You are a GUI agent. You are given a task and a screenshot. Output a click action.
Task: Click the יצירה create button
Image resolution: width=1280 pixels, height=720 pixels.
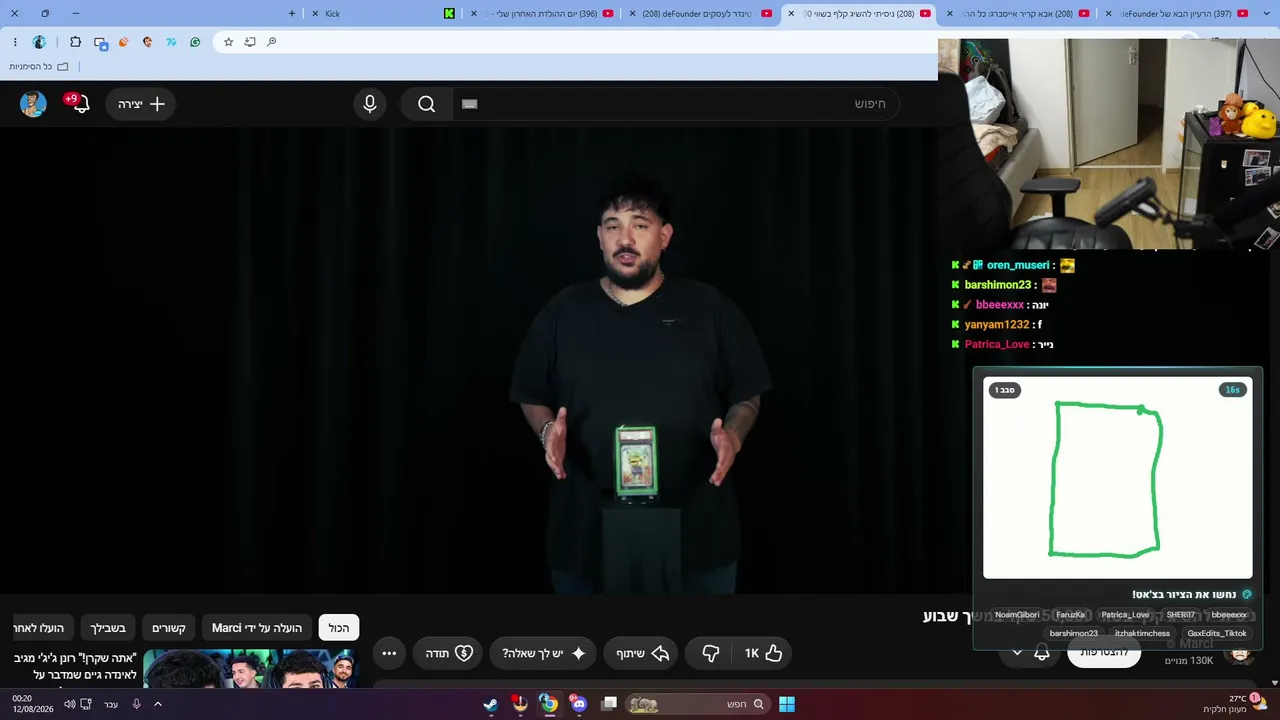coord(141,104)
